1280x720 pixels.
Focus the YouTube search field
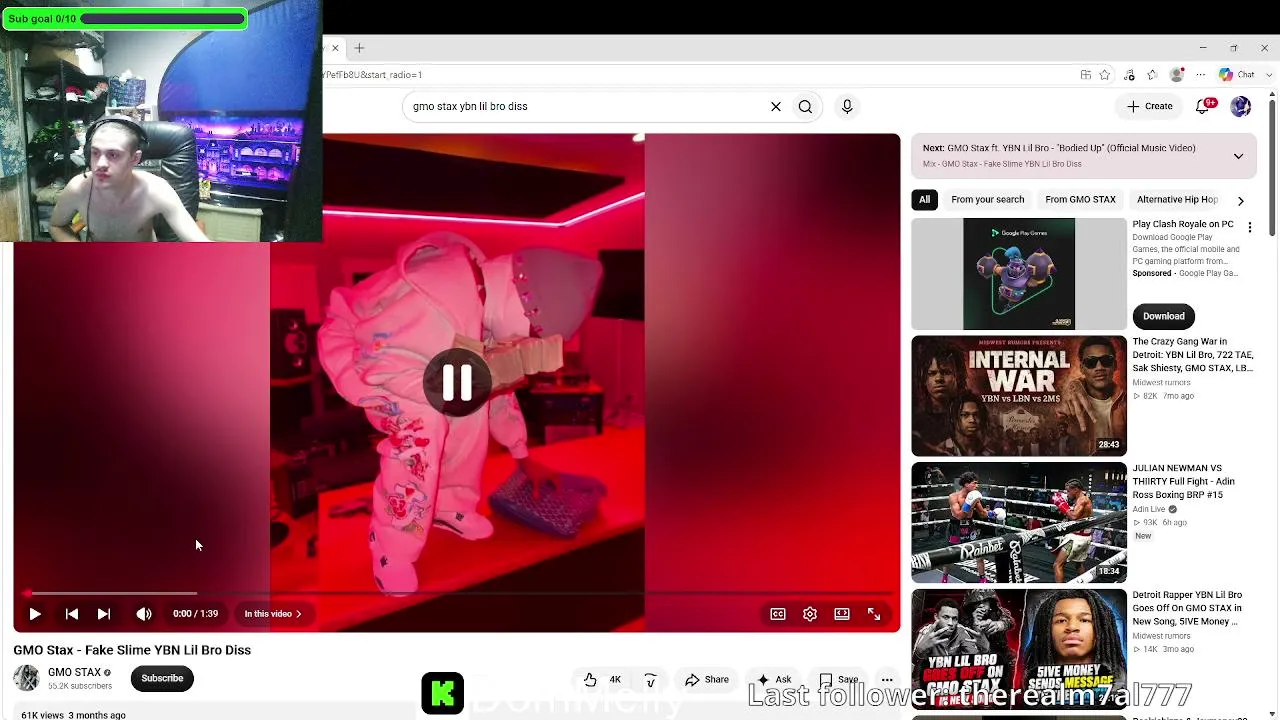pyautogui.click(x=585, y=106)
